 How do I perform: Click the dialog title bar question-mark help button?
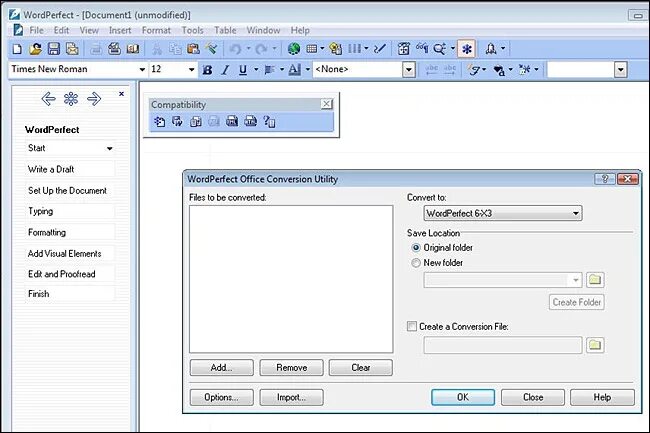click(x=605, y=179)
